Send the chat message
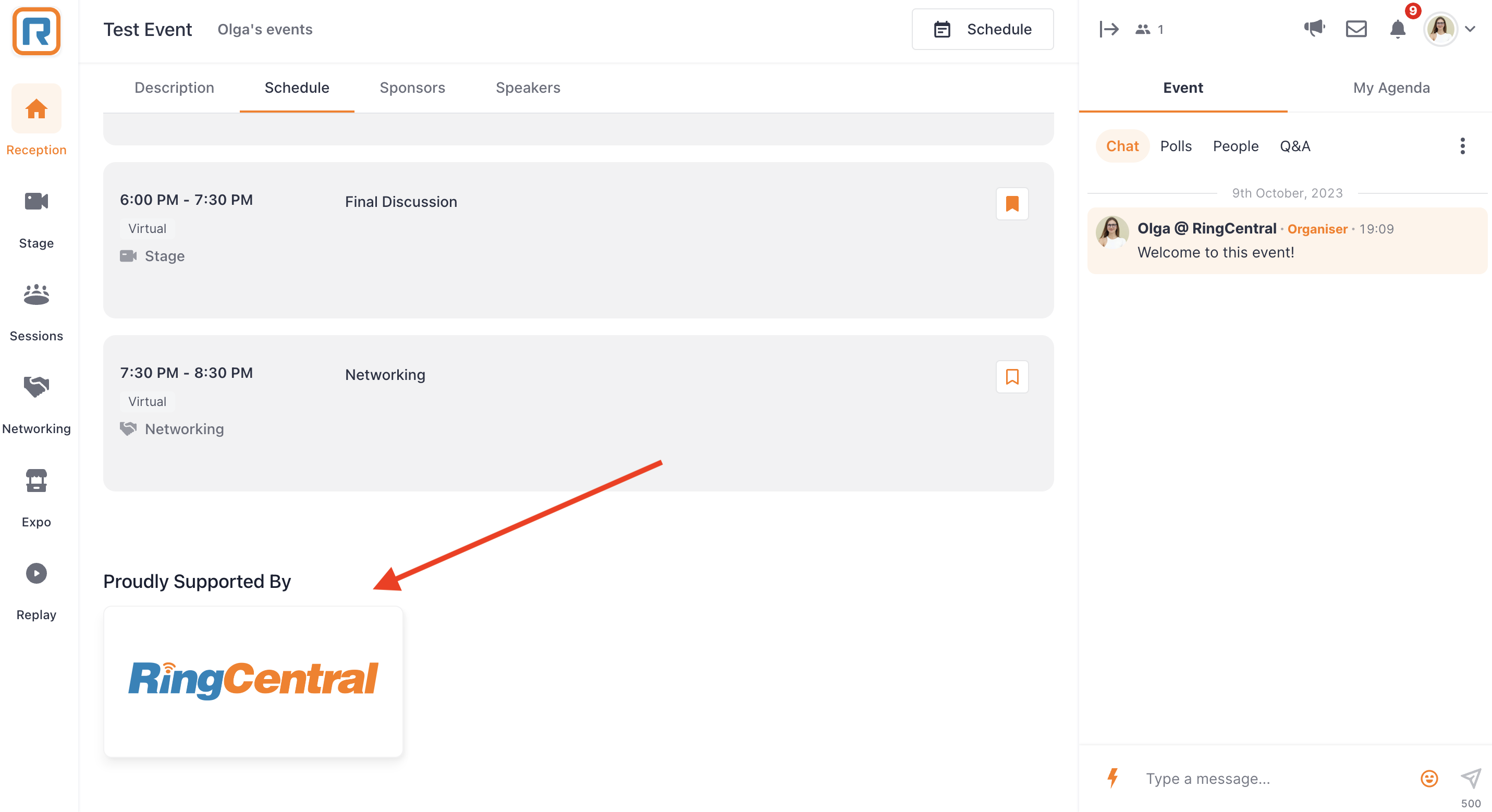1492x812 pixels. (1470, 778)
